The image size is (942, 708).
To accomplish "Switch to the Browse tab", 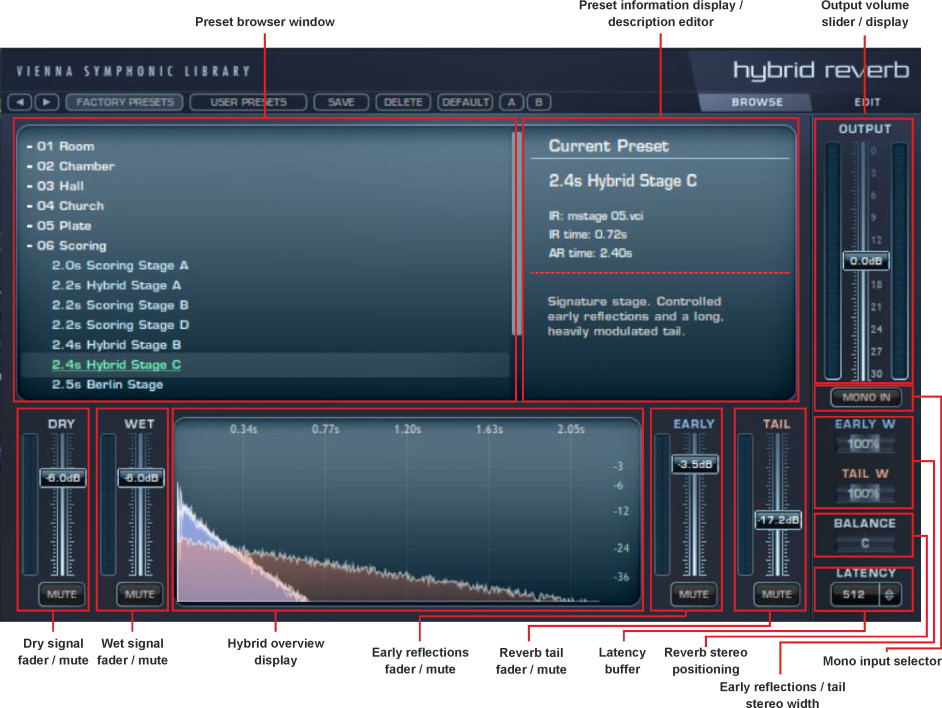I will [x=757, y=102].
